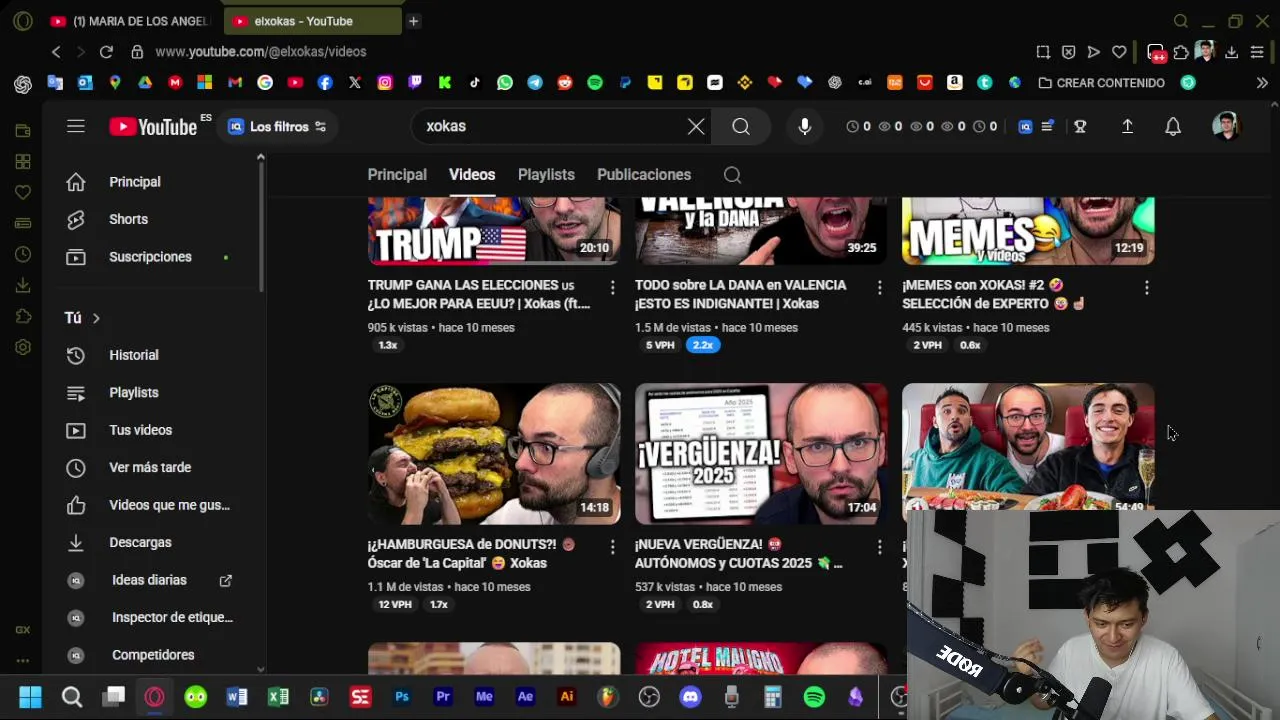
Task: Reload the page with refresh button
Action: pos(106,52)
